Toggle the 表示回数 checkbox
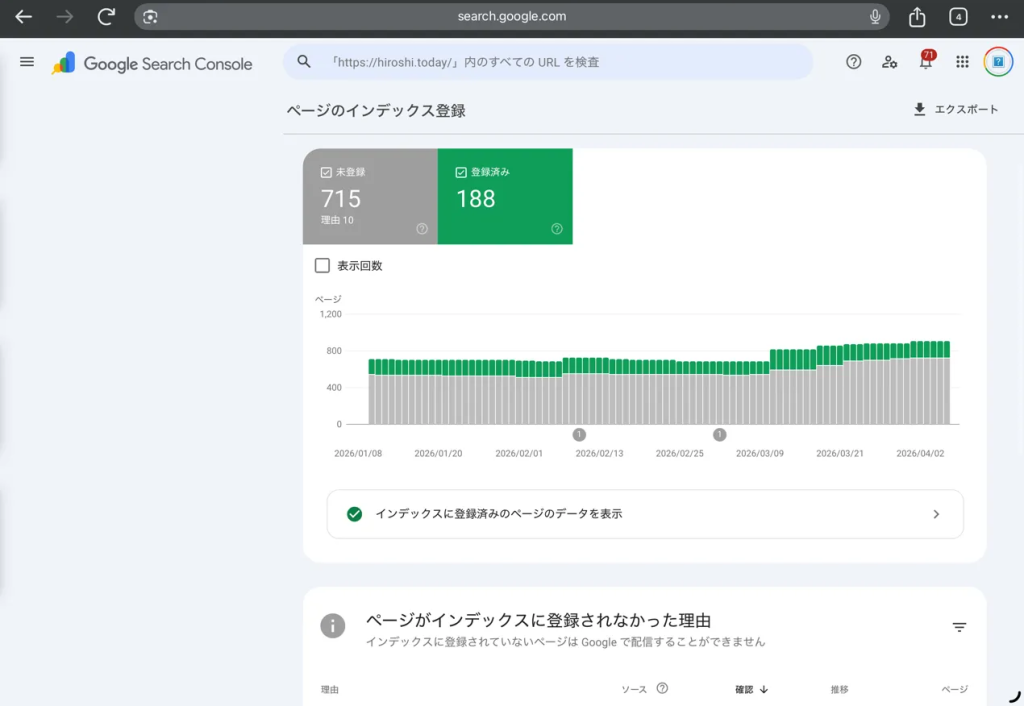This screenshot has width=1024, height=706. pos(322,266)
